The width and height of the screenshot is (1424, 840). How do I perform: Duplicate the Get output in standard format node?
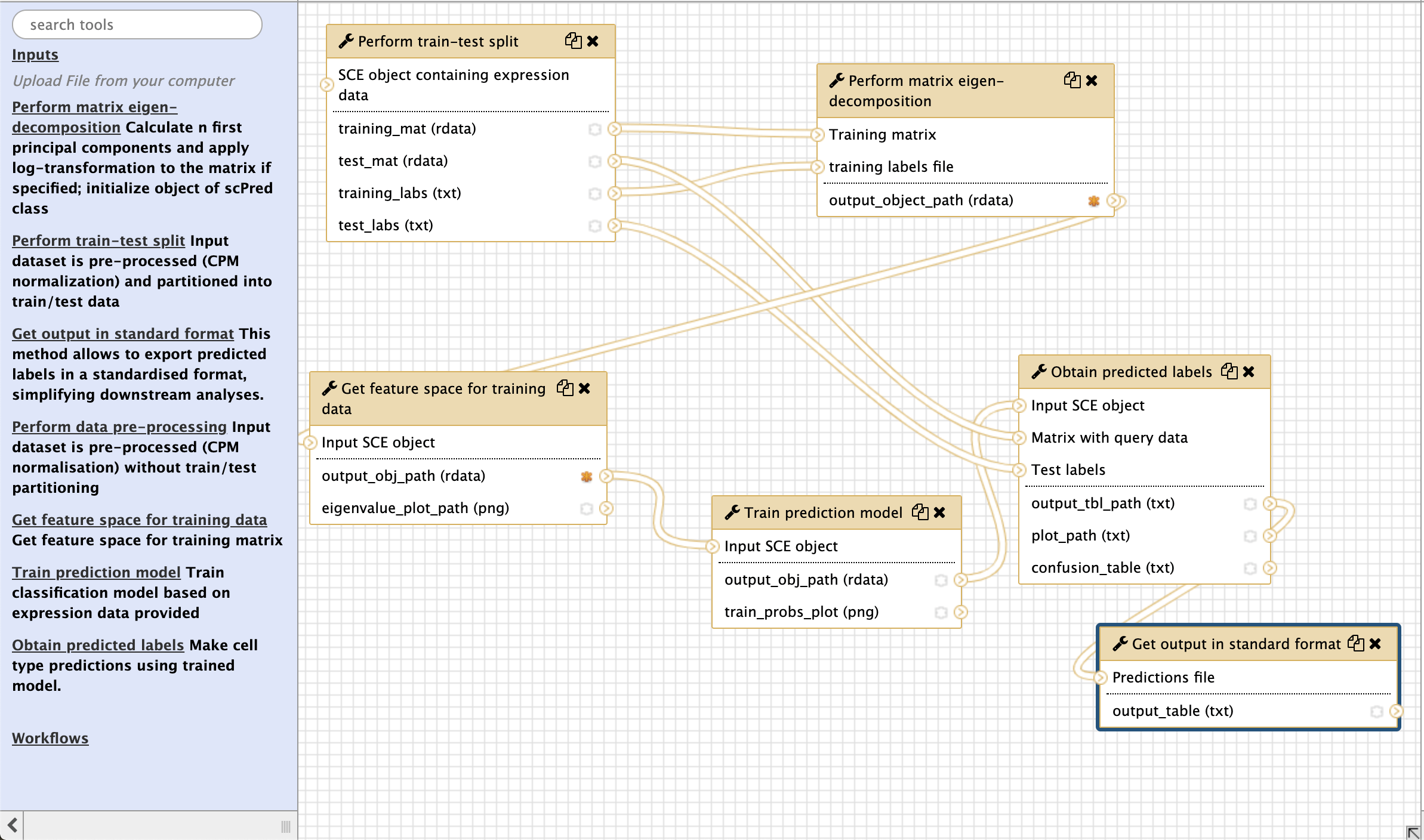click(x=1356, y=644)
